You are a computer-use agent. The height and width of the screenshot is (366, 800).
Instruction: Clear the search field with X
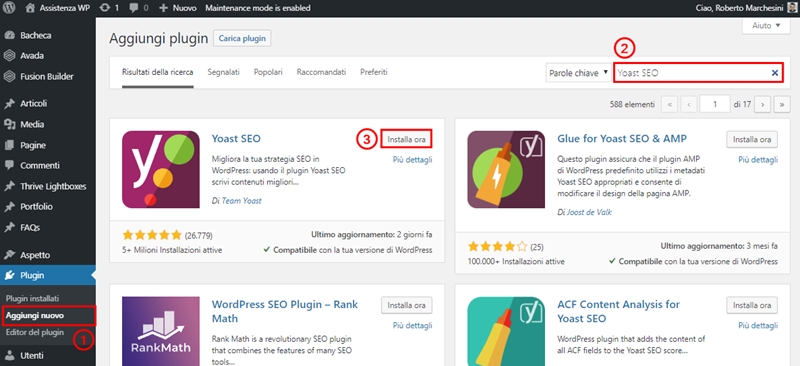(x=775, y=73)
